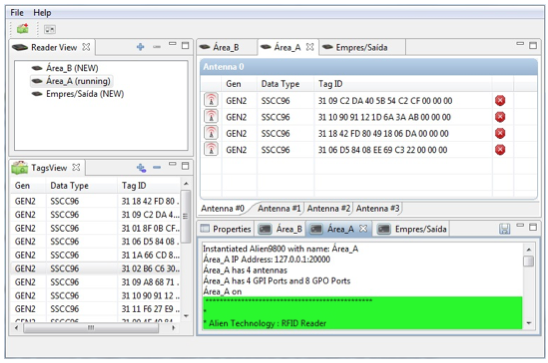Open the File menu
The image size is (548, 363).
click(17, 13)
